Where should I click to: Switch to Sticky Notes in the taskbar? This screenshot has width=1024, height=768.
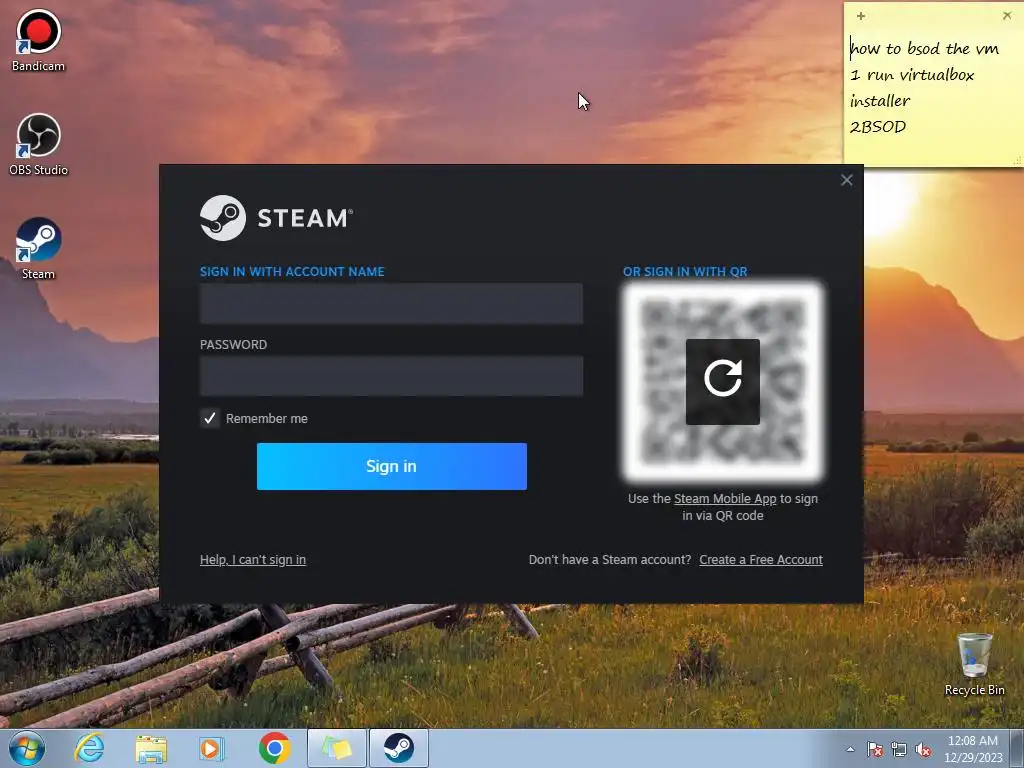coord(337,748)
